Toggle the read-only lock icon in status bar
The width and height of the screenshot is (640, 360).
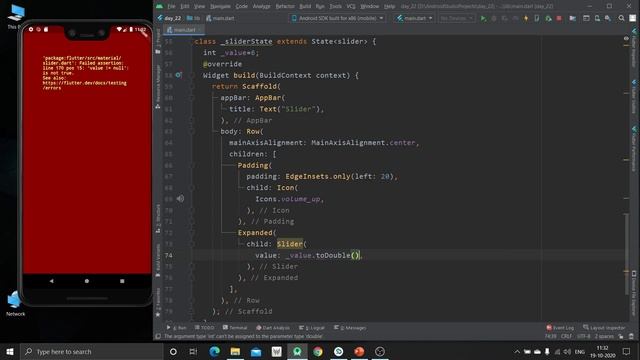[x=620, y=336]
